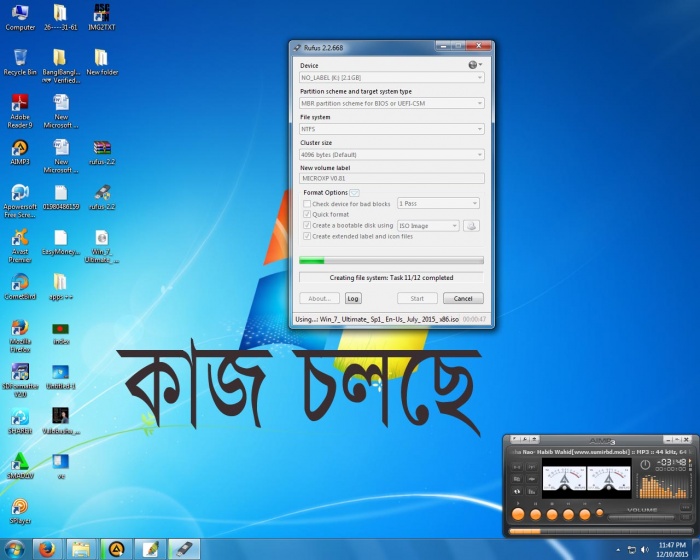Toggle 'Check device for bad blocks' checkbox
This screenshot has height=560, width=700.
click(307, 203)
